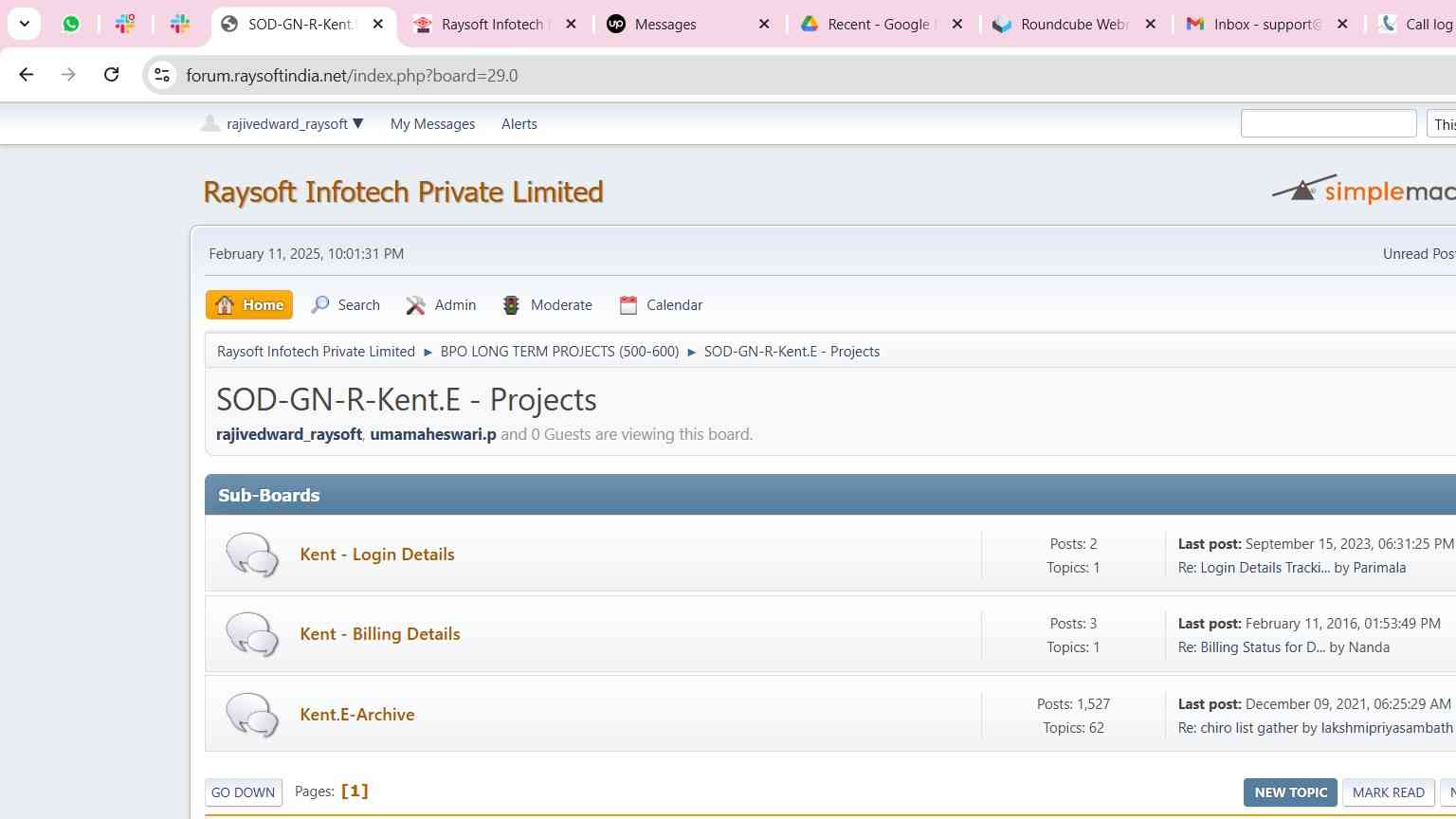Open the Moderate menu item

pos(547,304)
